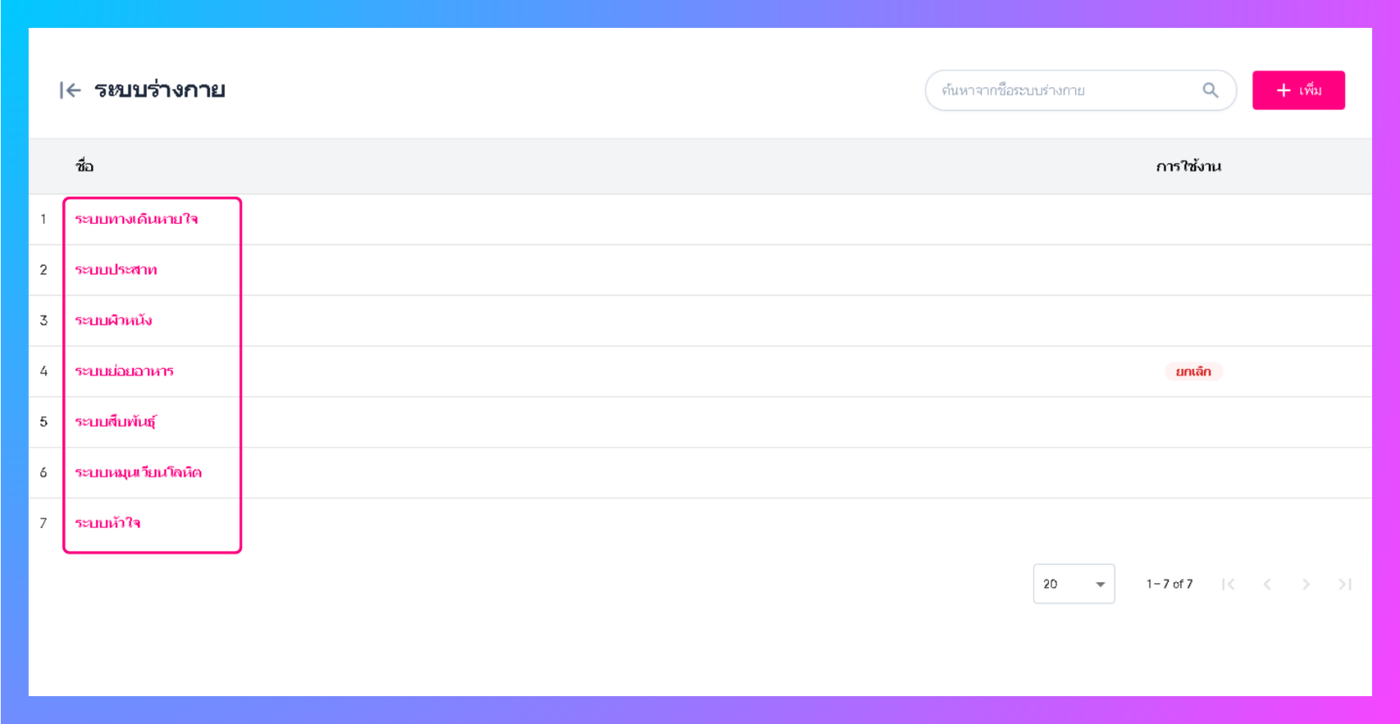Go to the previous page
This screenshot has height=724, width=1400.
1267,584
